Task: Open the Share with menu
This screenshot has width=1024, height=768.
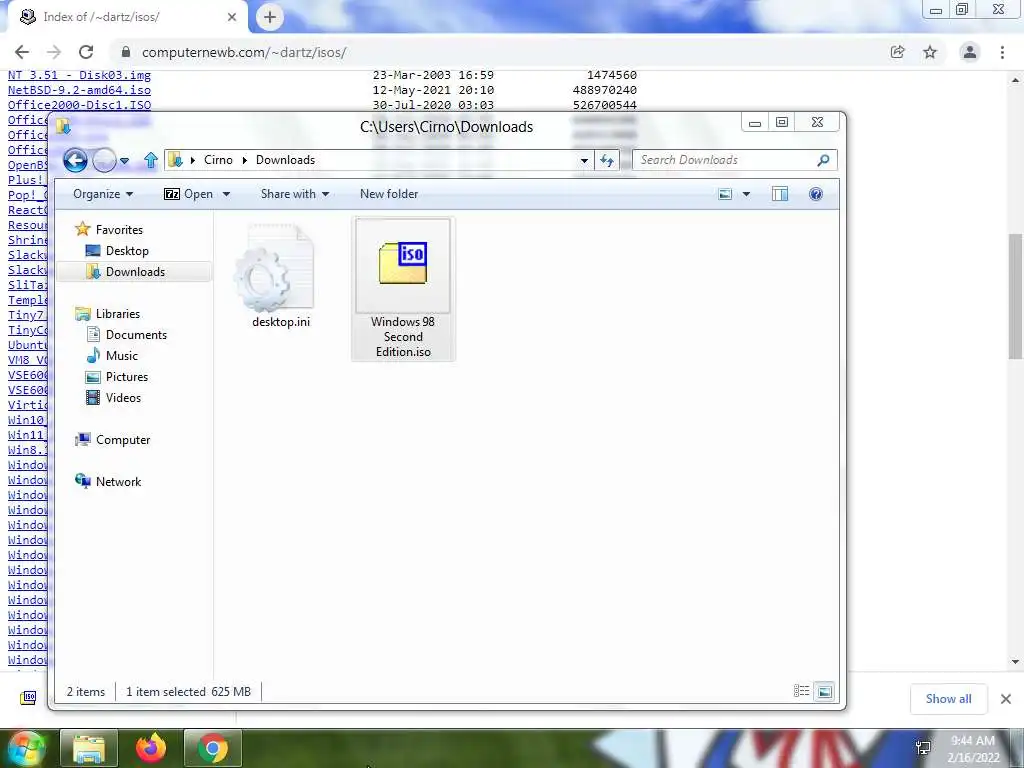Action: pyautogui.click(x=295, y=194)
